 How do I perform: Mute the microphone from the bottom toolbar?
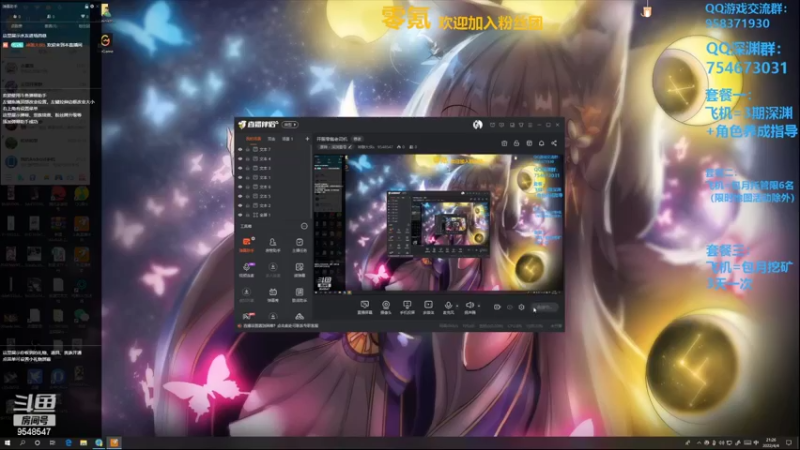pyautogui.click(x=448, y=307)
